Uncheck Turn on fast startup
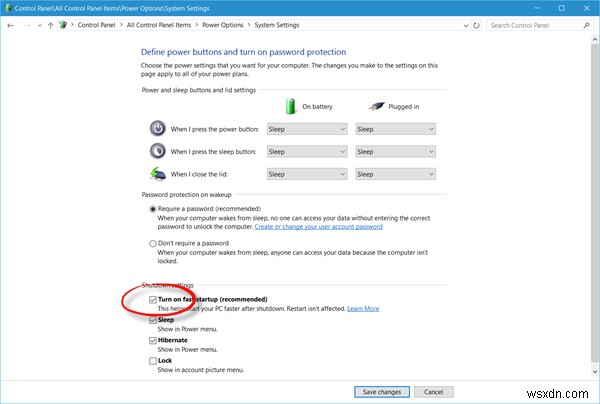The width and height of the screenshot is (600, 404). 153,300
